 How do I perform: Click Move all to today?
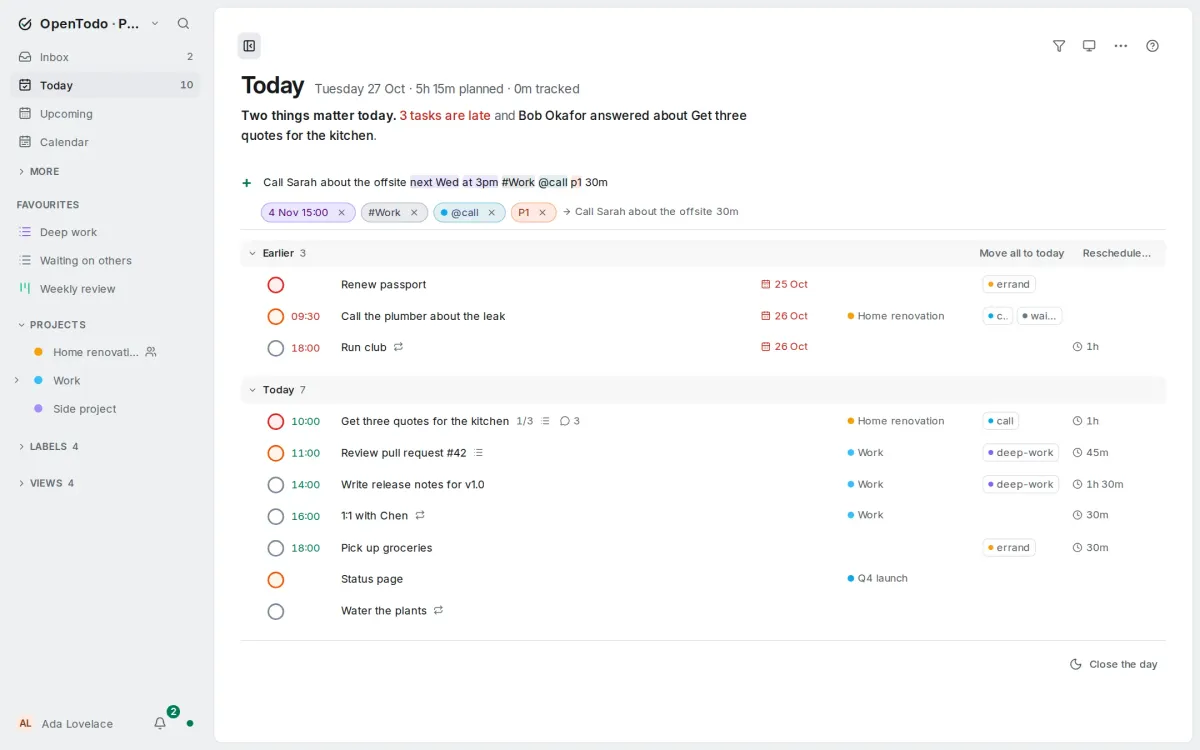(x=1021, y=253)
